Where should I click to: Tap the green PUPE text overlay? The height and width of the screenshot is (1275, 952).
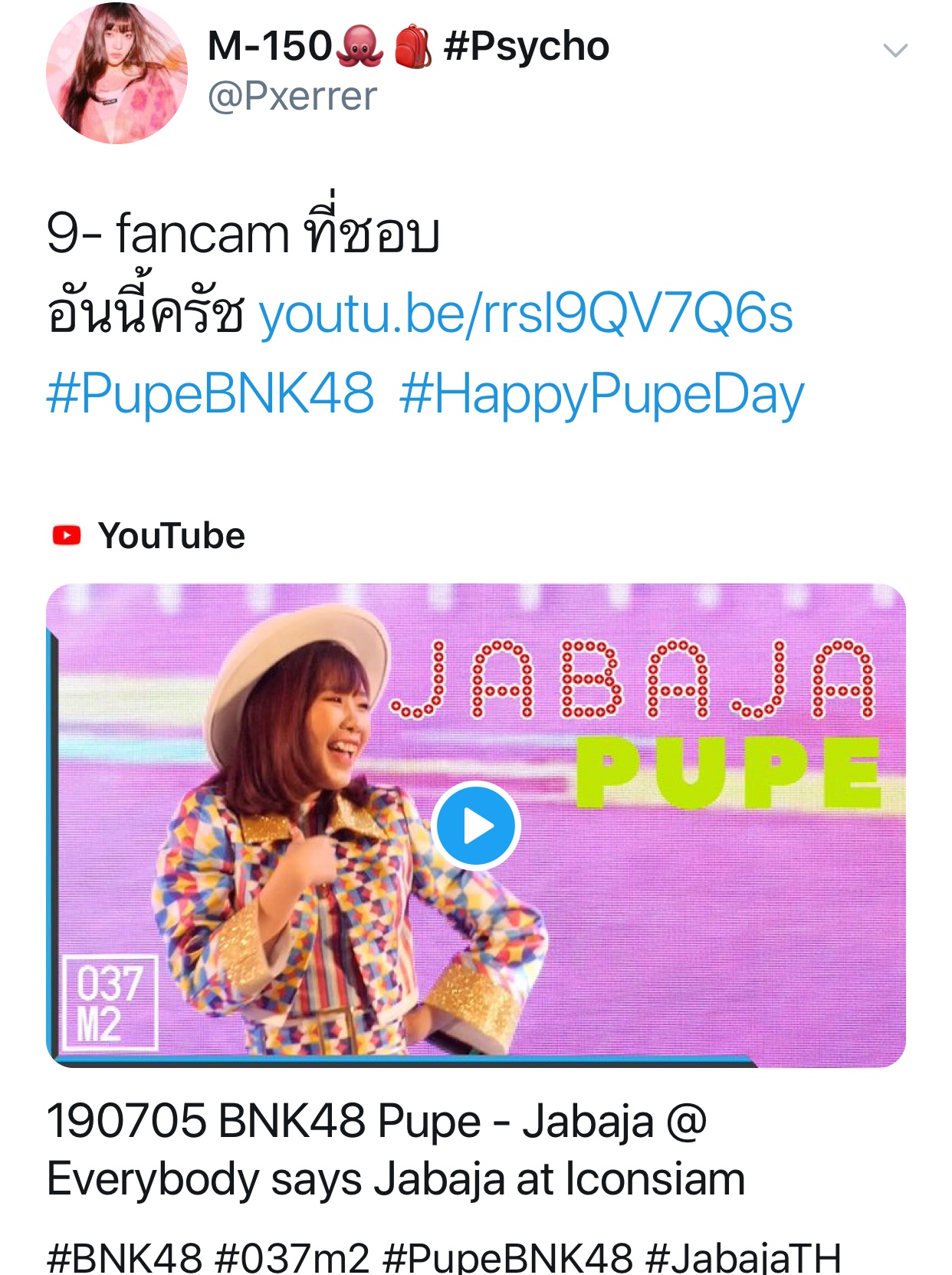[728, 773]
